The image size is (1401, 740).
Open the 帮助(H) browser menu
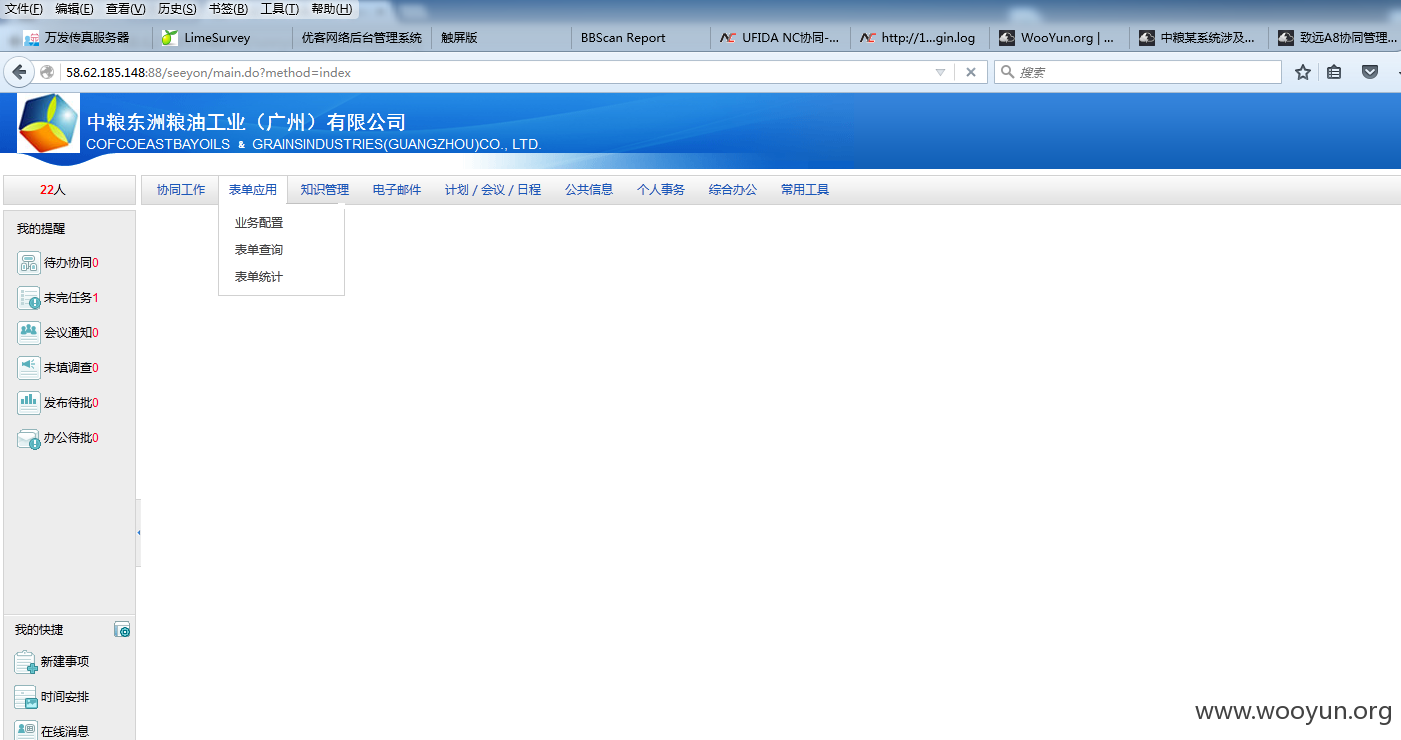coord(332,9)
